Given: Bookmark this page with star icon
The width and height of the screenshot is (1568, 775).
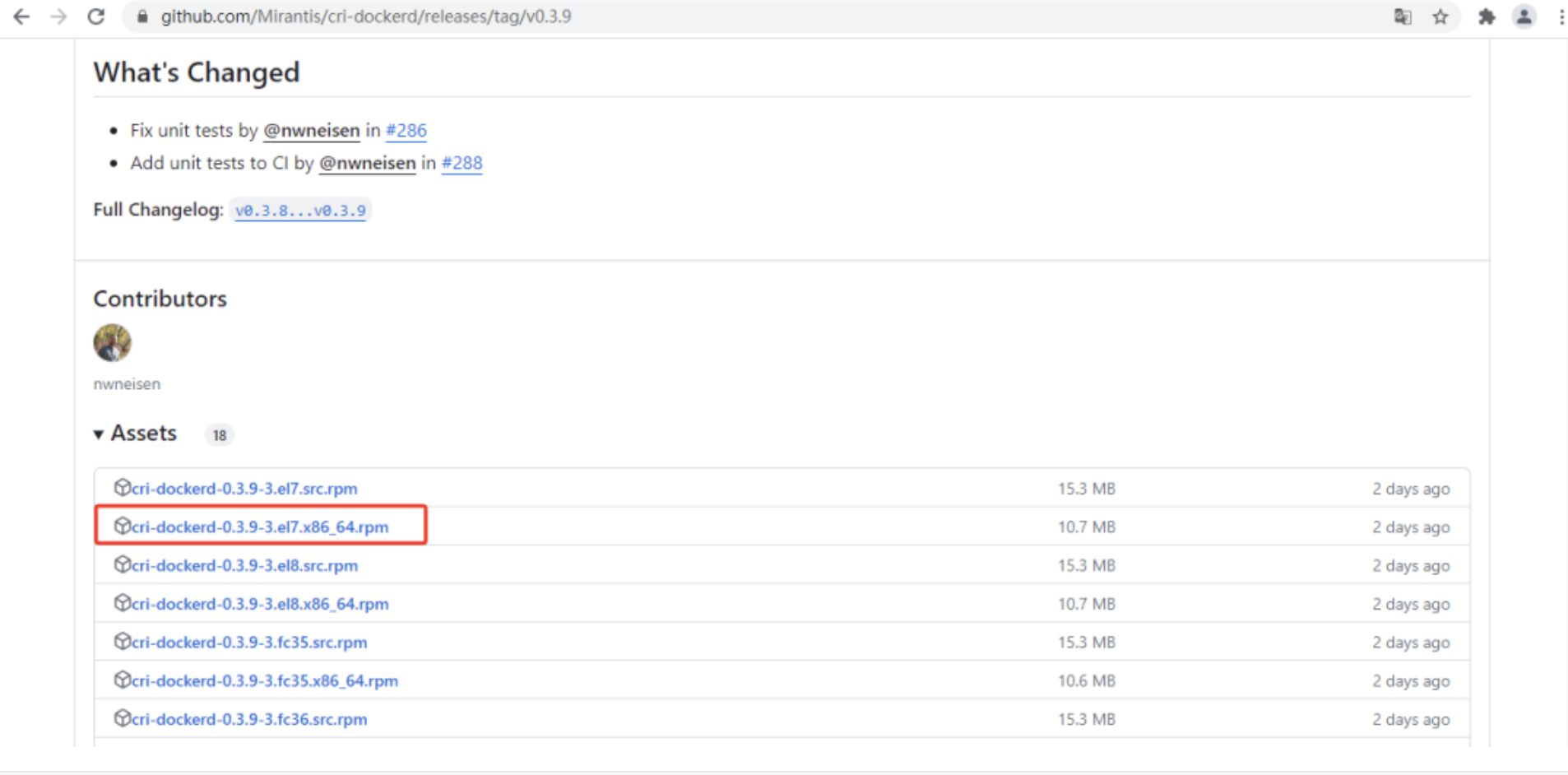Looking at the screenshot, I should [x=1440, y=16].
